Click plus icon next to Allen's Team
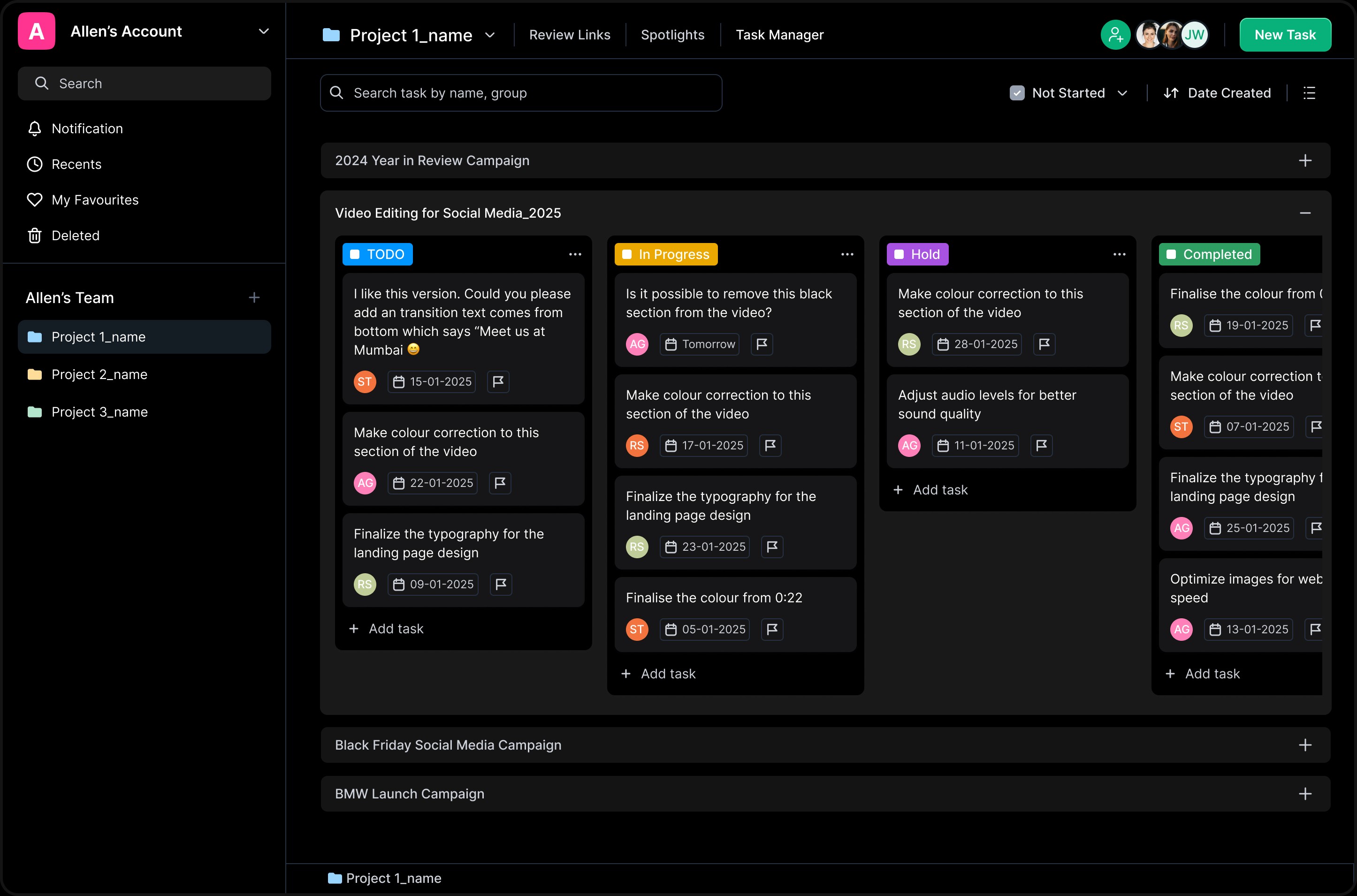This screenshot has width=1357, height=896. coord(254,298)
